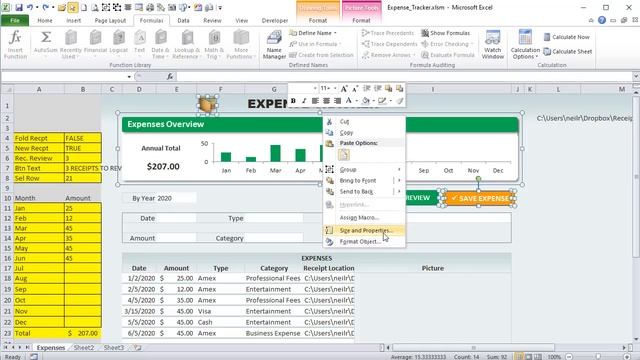This screenshot has height=360, width=640.
Task: Choose Size and Properties from context menu
Action: 364,231
